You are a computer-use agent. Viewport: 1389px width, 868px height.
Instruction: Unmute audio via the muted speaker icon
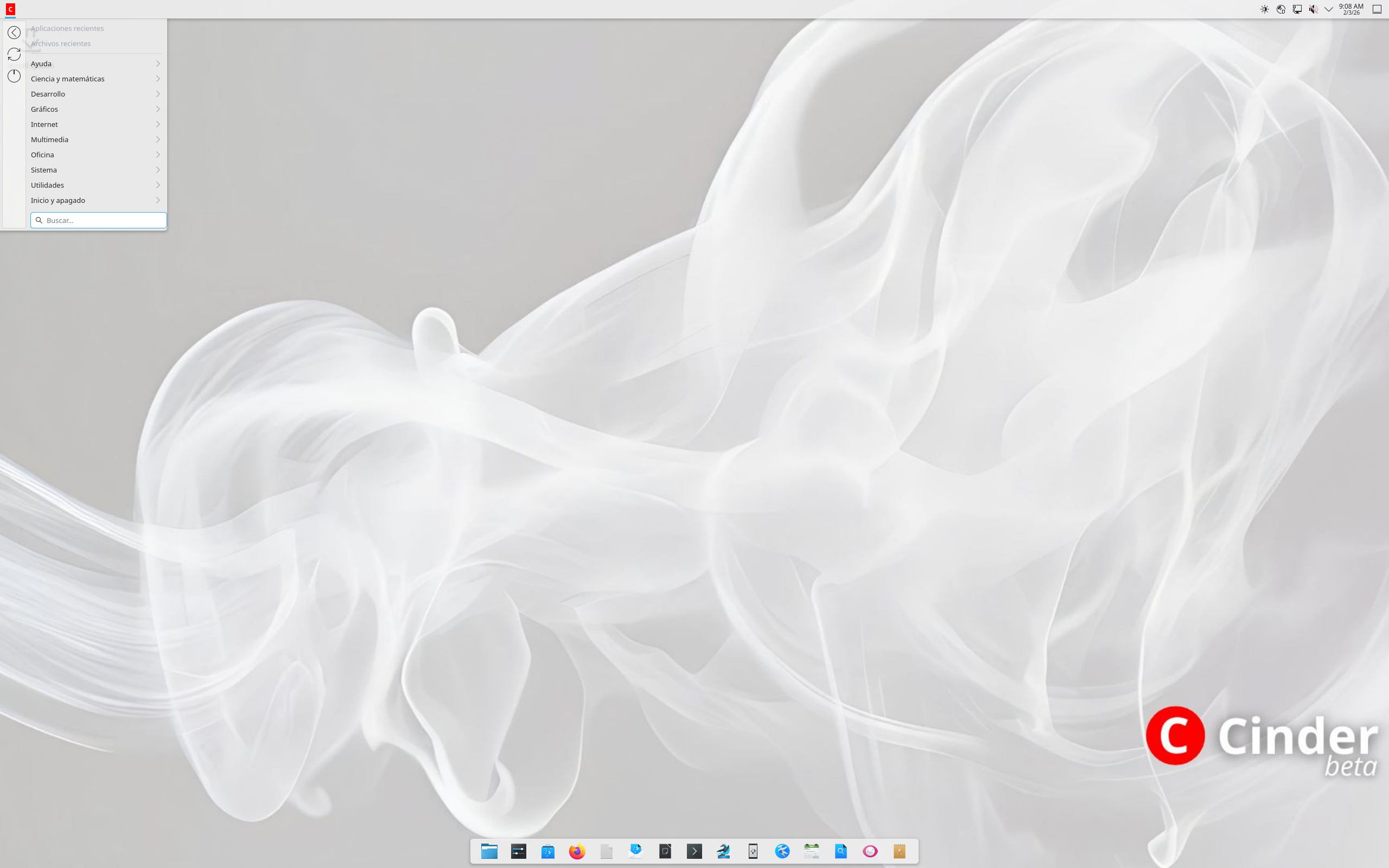(x=1312, y=9)
